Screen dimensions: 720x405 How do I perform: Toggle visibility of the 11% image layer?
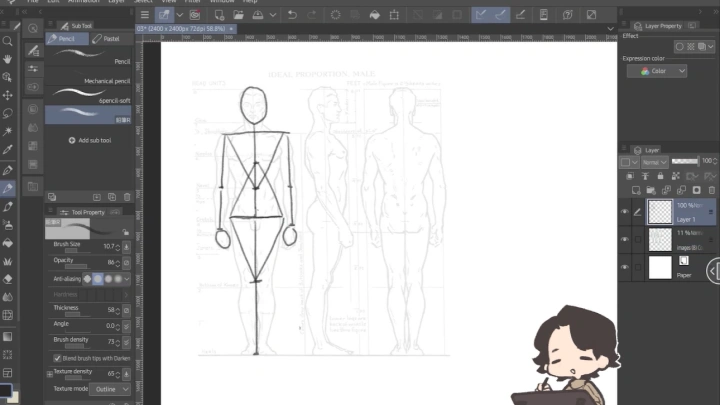[625, 239]
